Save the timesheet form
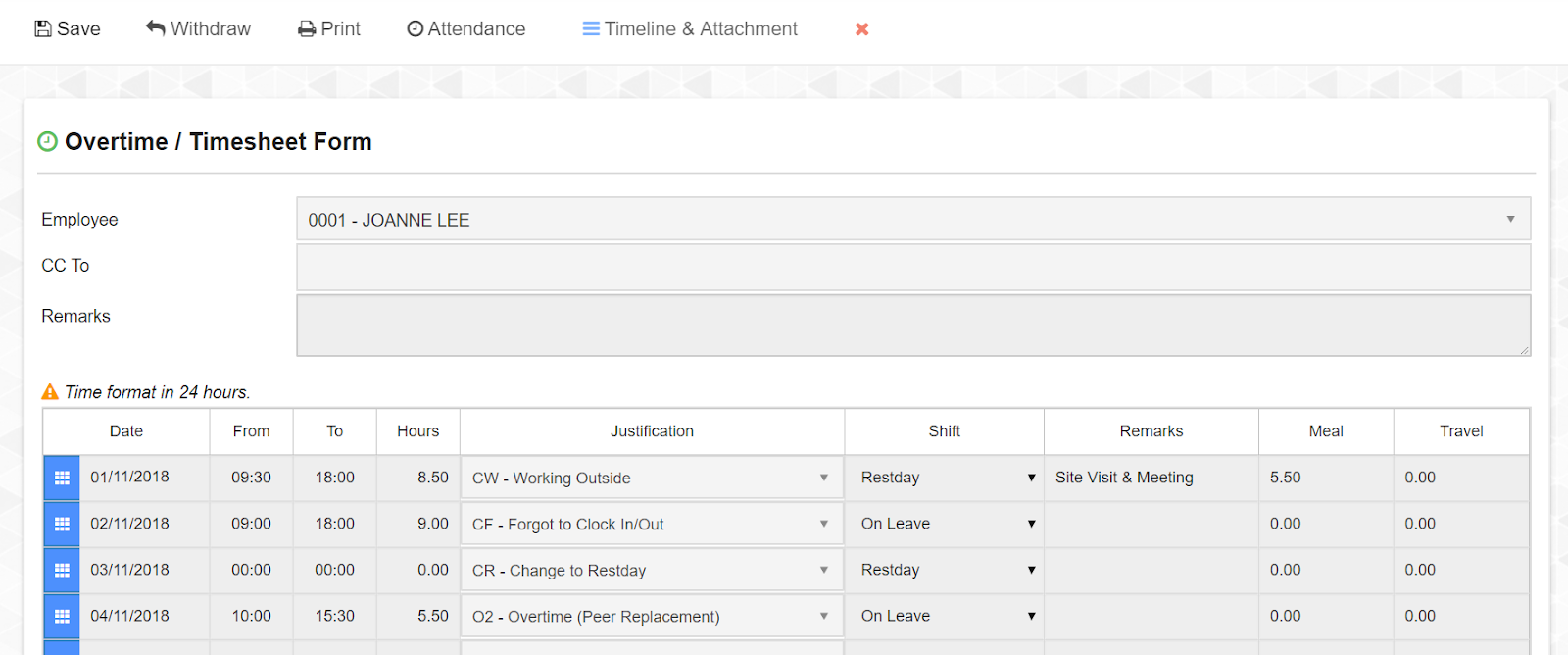 pos(68,29)
